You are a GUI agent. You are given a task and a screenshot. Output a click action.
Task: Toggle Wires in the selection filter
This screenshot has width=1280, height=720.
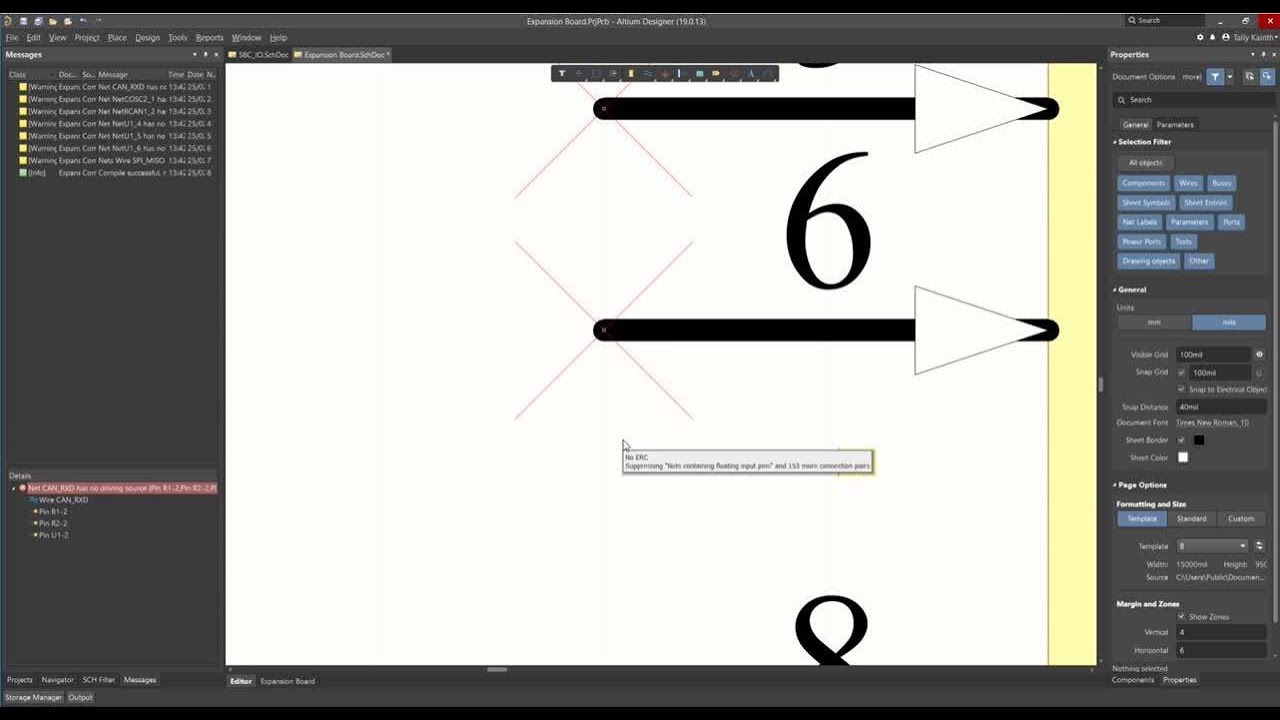tap(1188, 183)
